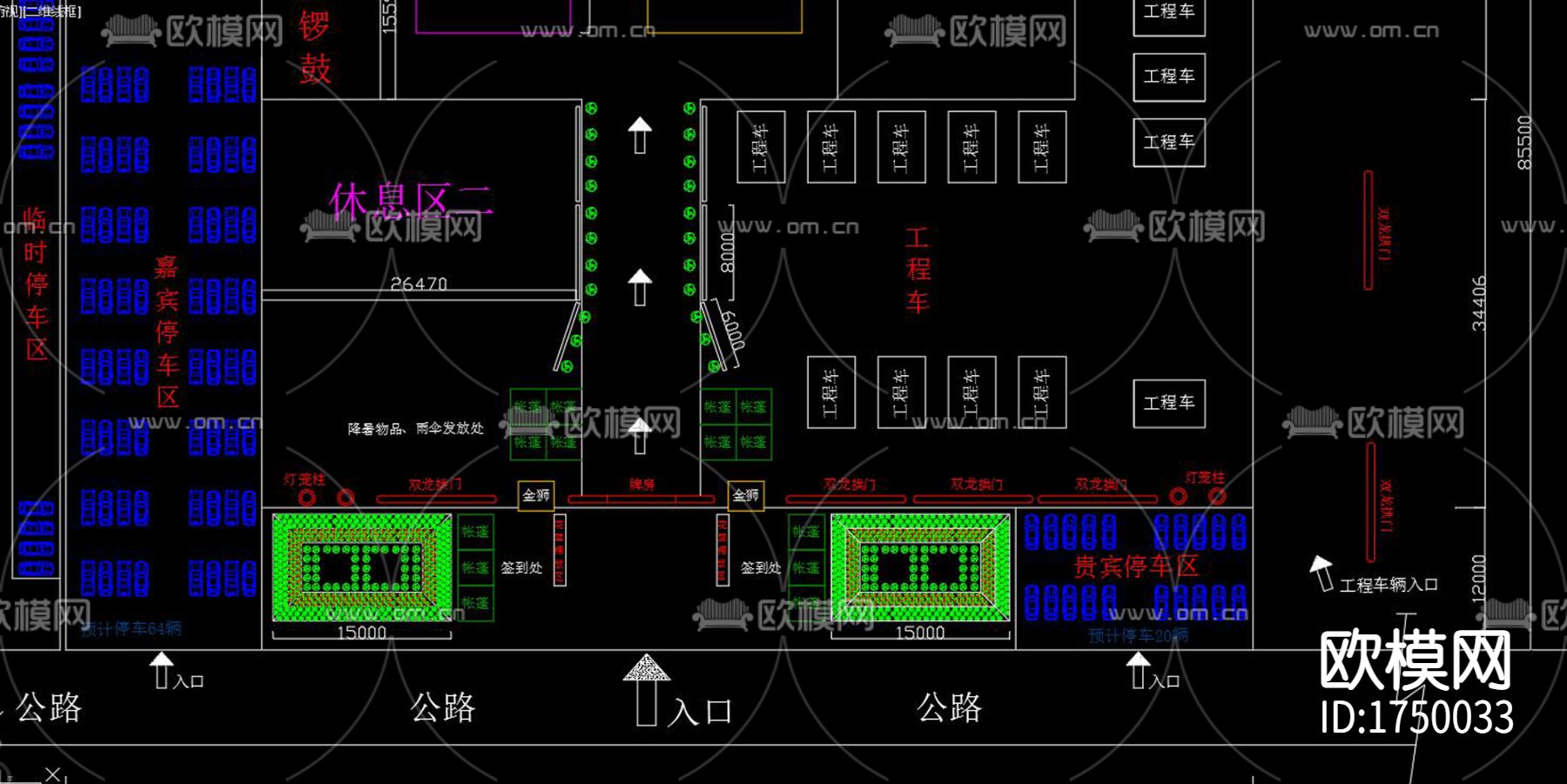Screen dimensions: 1567x784
Task: Click the arrow beside 工程车辆入口
Action: tap(1322, 573)
